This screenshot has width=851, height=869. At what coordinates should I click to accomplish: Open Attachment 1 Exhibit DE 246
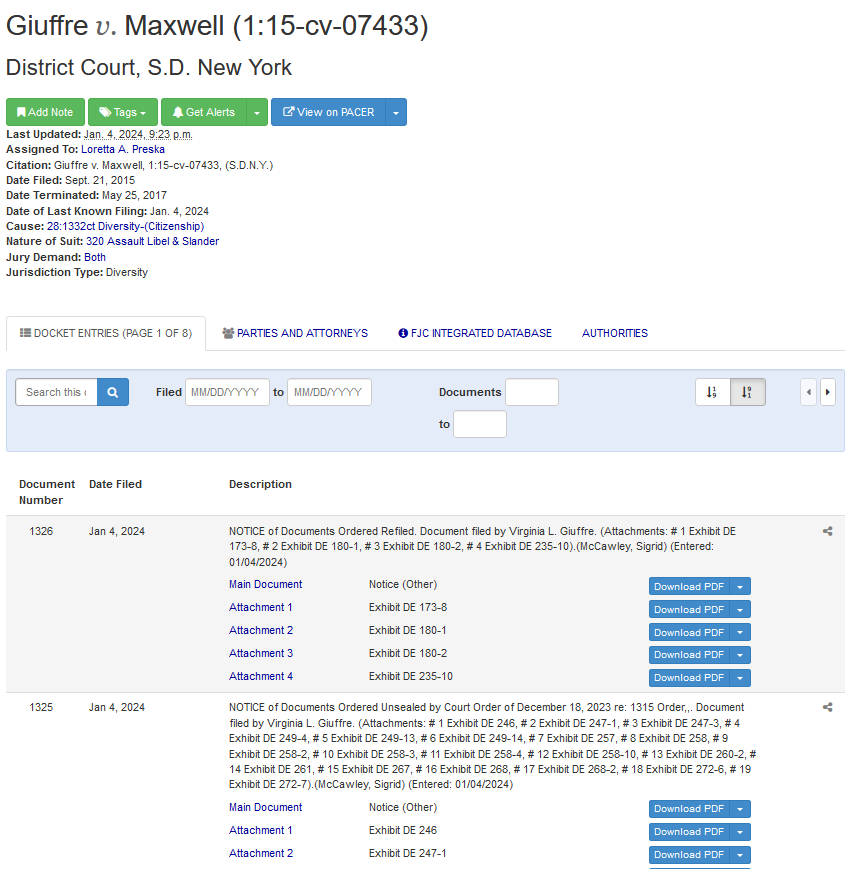[x=260, y=831]
